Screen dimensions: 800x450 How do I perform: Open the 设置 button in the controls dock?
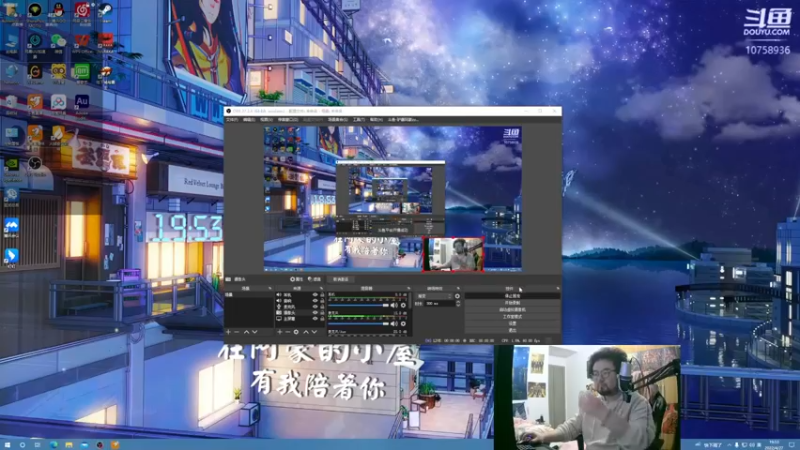(512, 323)
